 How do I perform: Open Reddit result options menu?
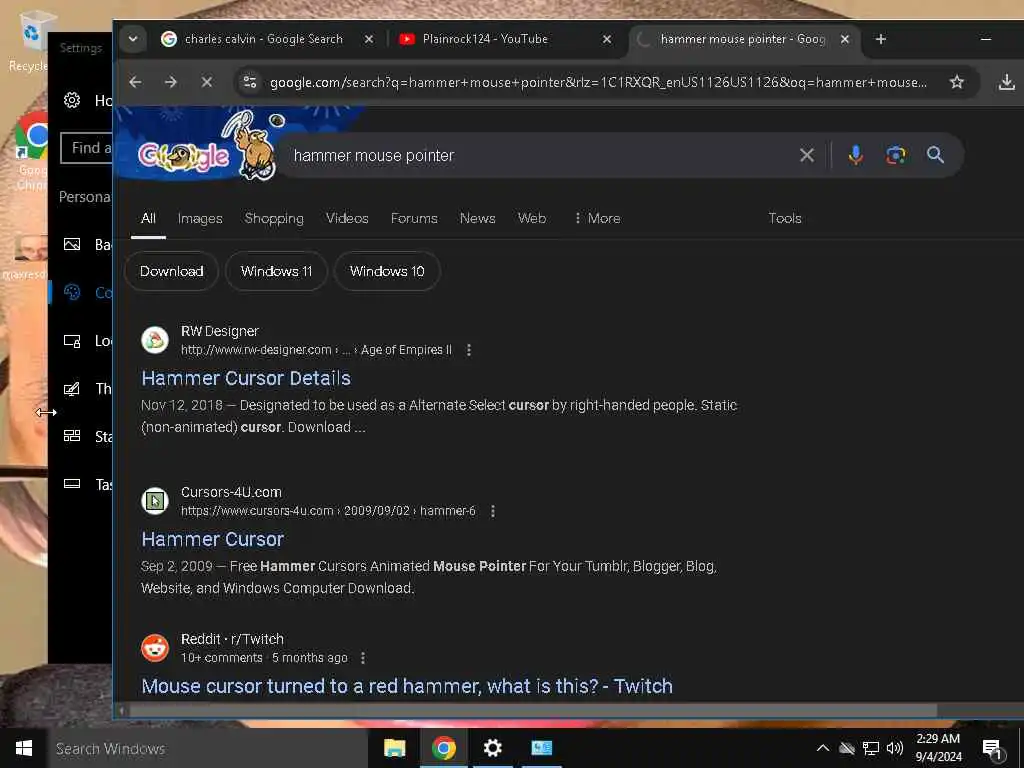click(363, 658)
